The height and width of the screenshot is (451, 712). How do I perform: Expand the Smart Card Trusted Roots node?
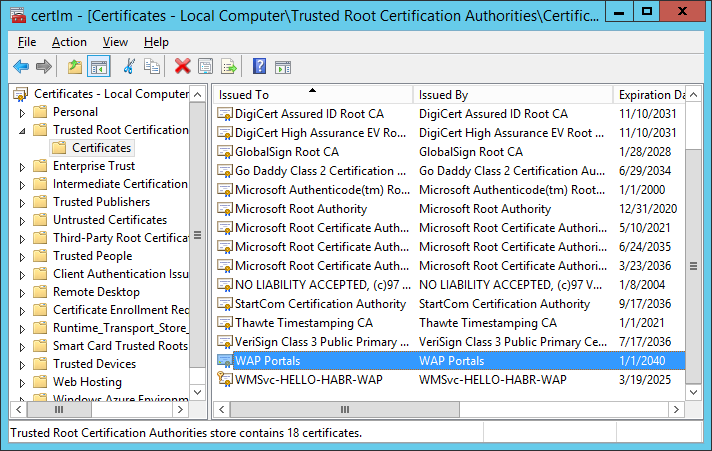coord(22,347)
